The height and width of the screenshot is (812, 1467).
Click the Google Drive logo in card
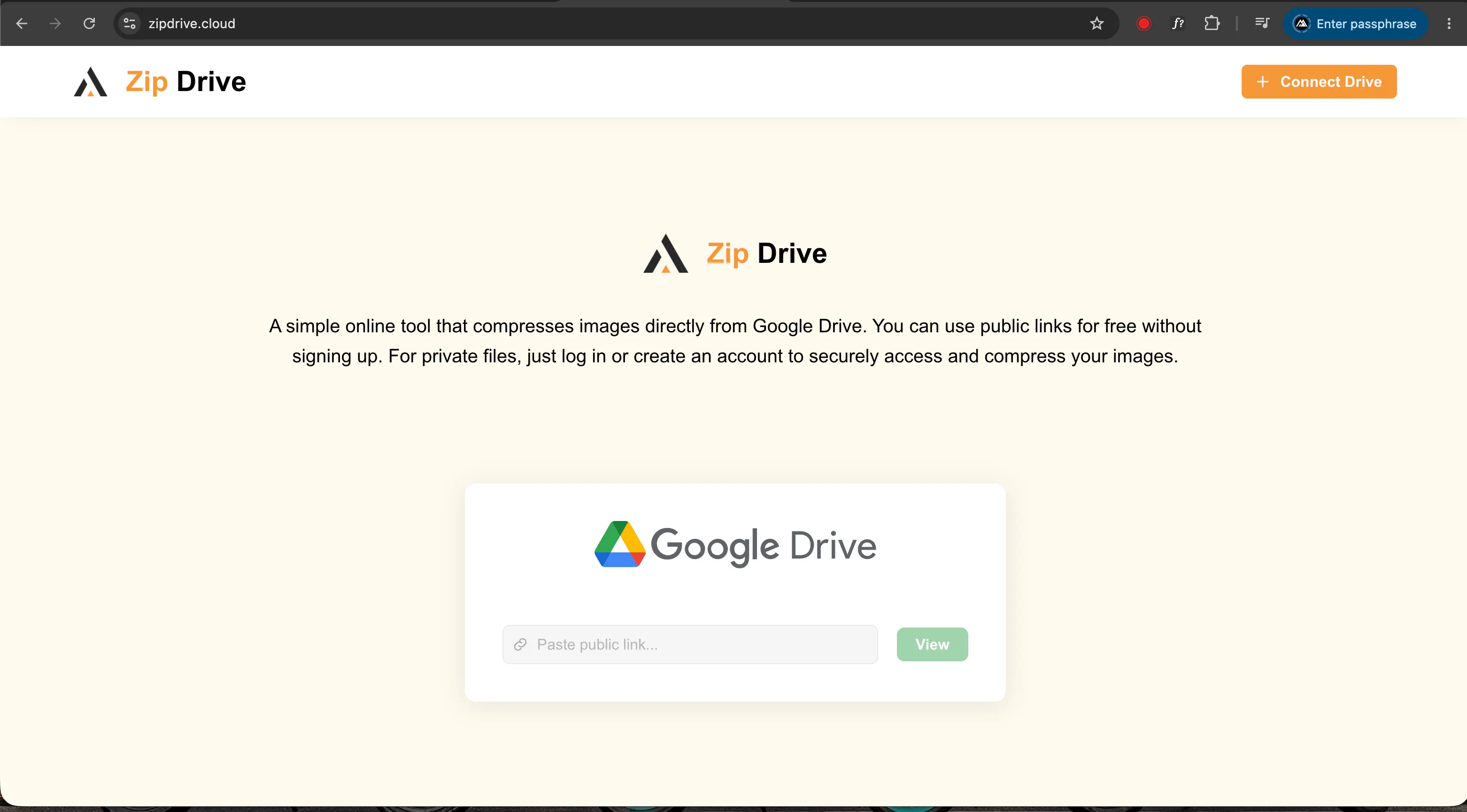pyautogui.click(x=734, y=545)
